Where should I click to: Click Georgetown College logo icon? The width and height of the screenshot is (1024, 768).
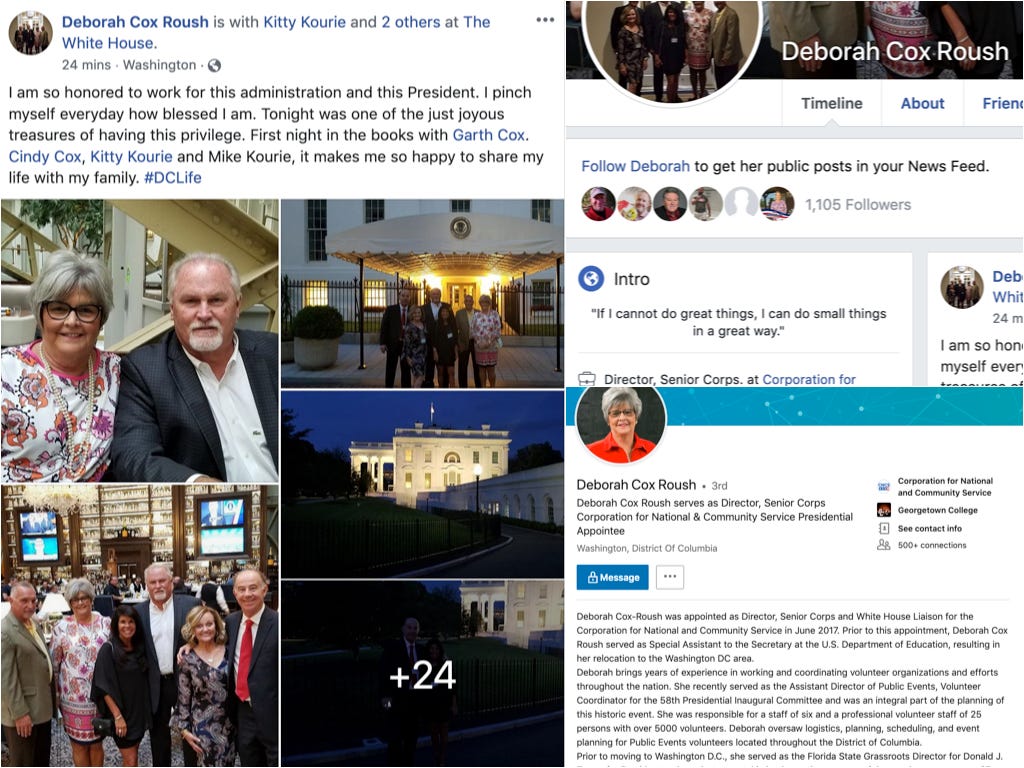pyautogui.click(x=884, y=510)
